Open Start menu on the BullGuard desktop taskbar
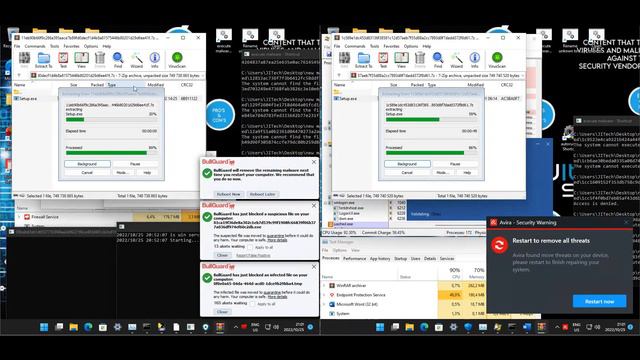 (44, 327)
